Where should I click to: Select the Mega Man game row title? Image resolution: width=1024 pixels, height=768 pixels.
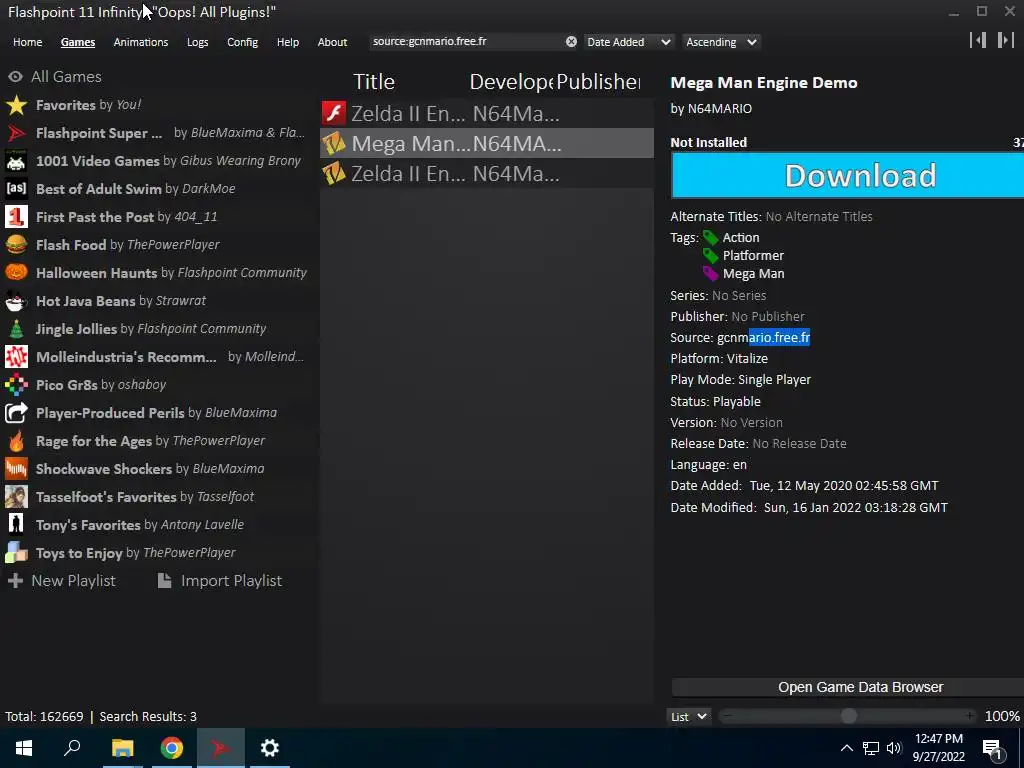coord(410,143)
